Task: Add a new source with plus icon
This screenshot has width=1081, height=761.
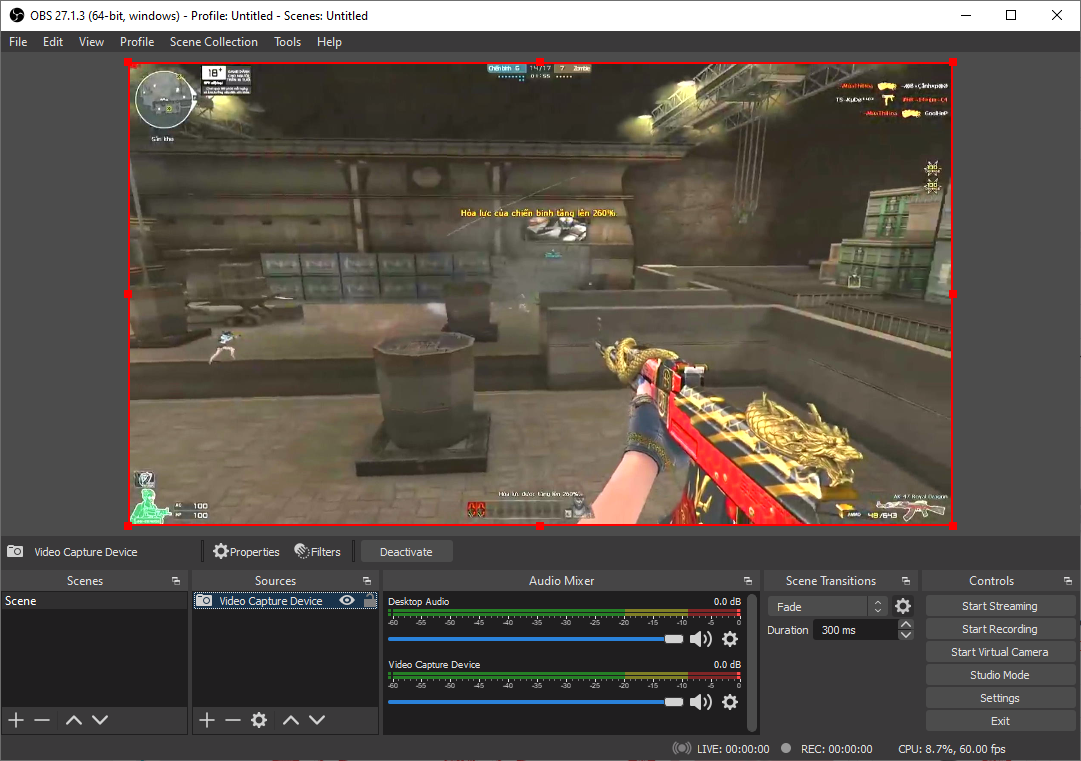Action: click(207, 720)
